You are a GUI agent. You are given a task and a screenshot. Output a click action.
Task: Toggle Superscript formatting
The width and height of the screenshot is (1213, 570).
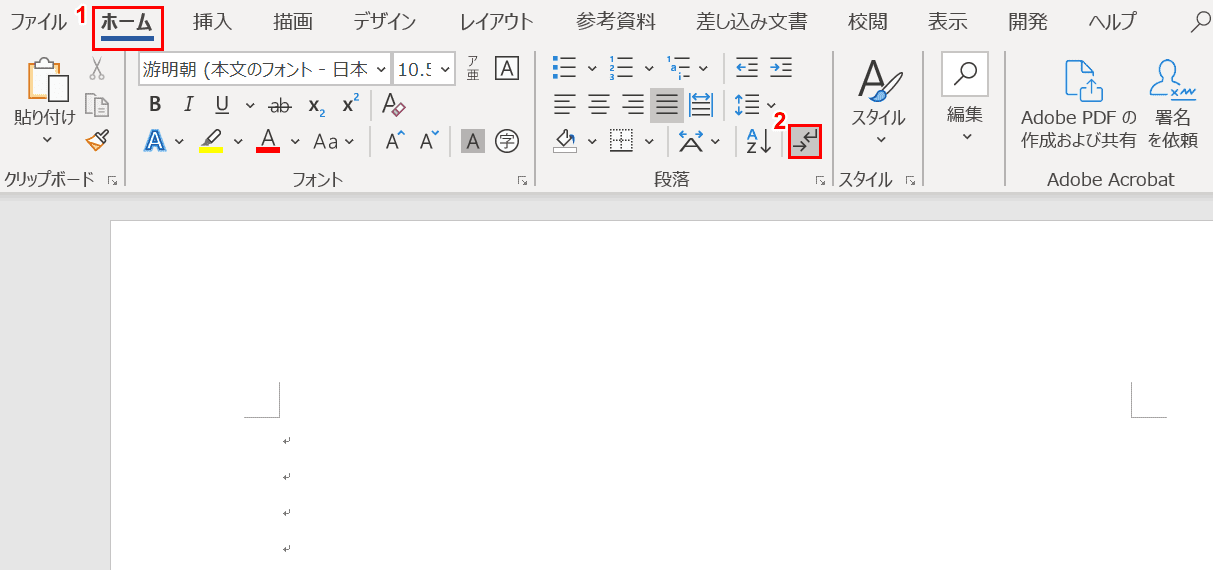tap(350, 105)
